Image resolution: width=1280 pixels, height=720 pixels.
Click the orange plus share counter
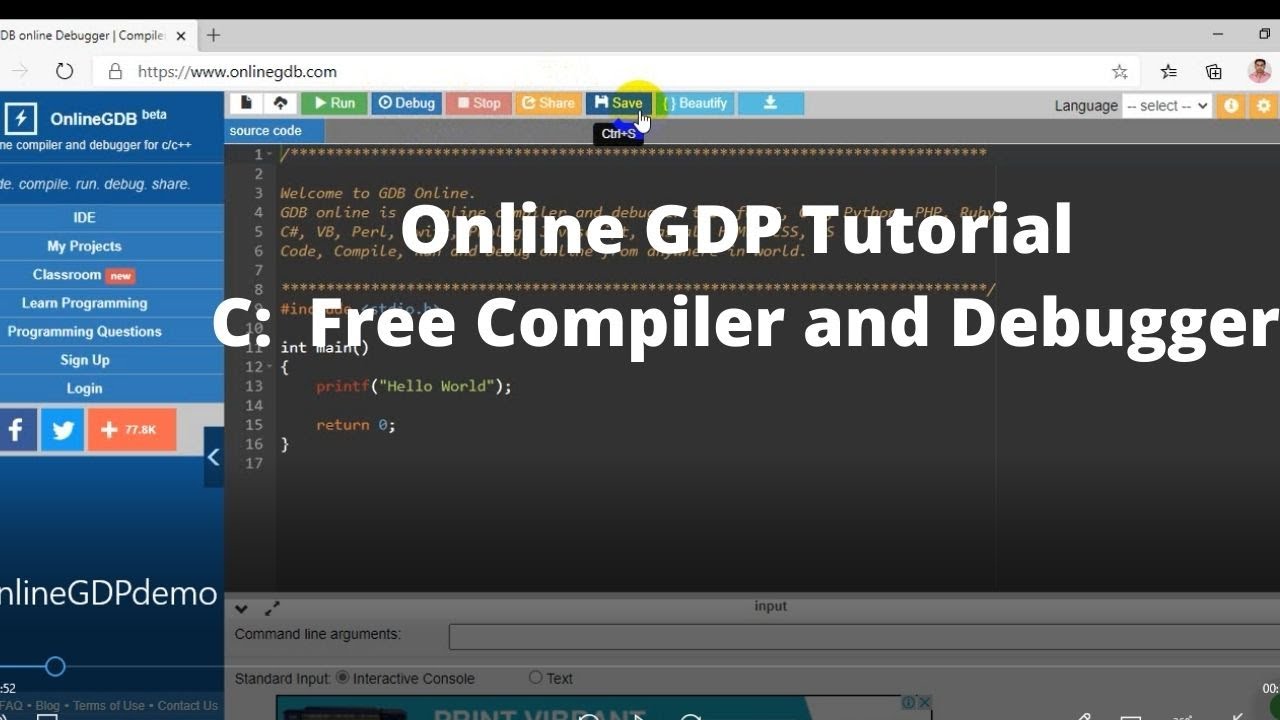click(x=132, y=430)
